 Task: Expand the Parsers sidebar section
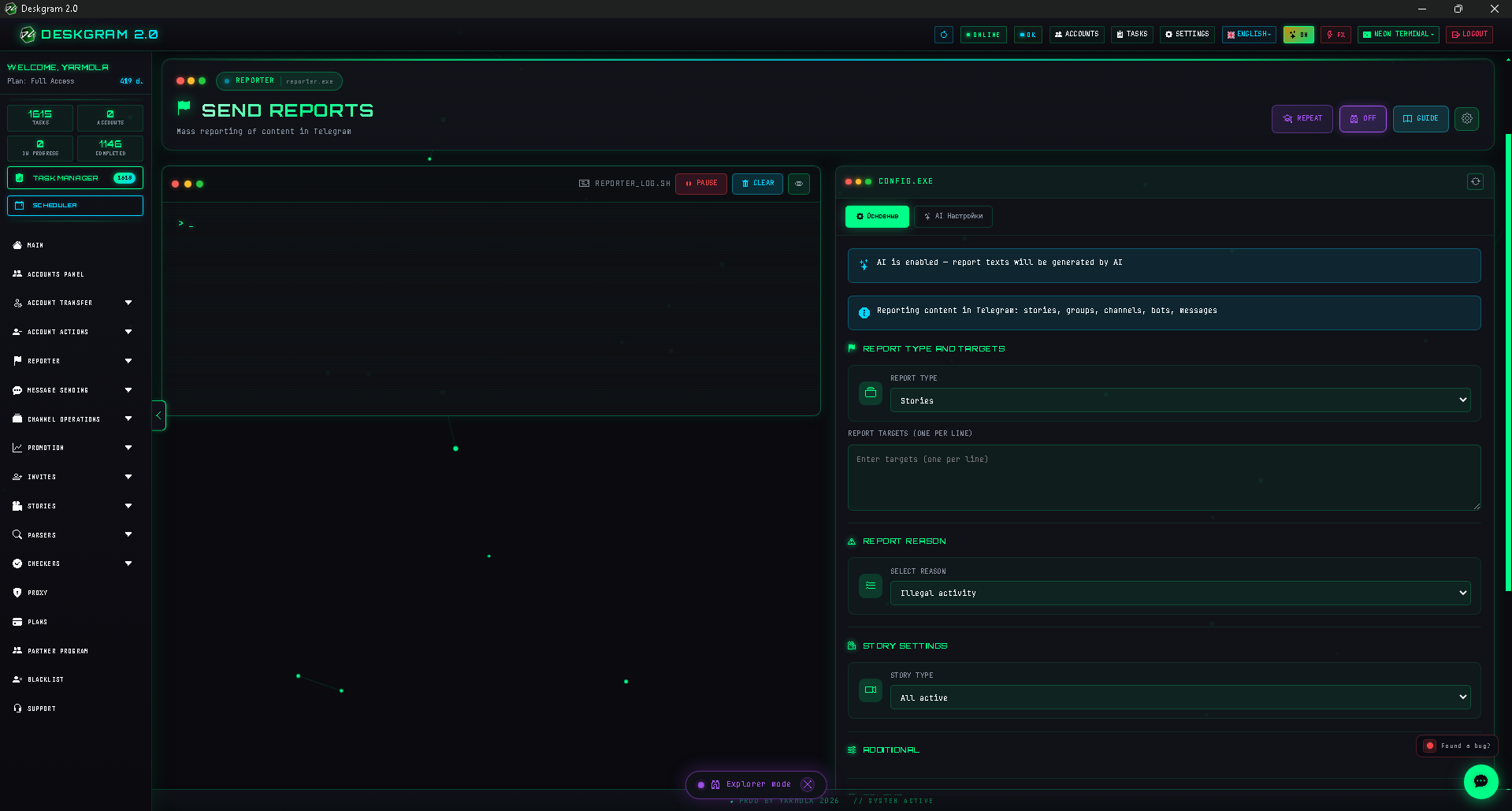click(76, 534)
